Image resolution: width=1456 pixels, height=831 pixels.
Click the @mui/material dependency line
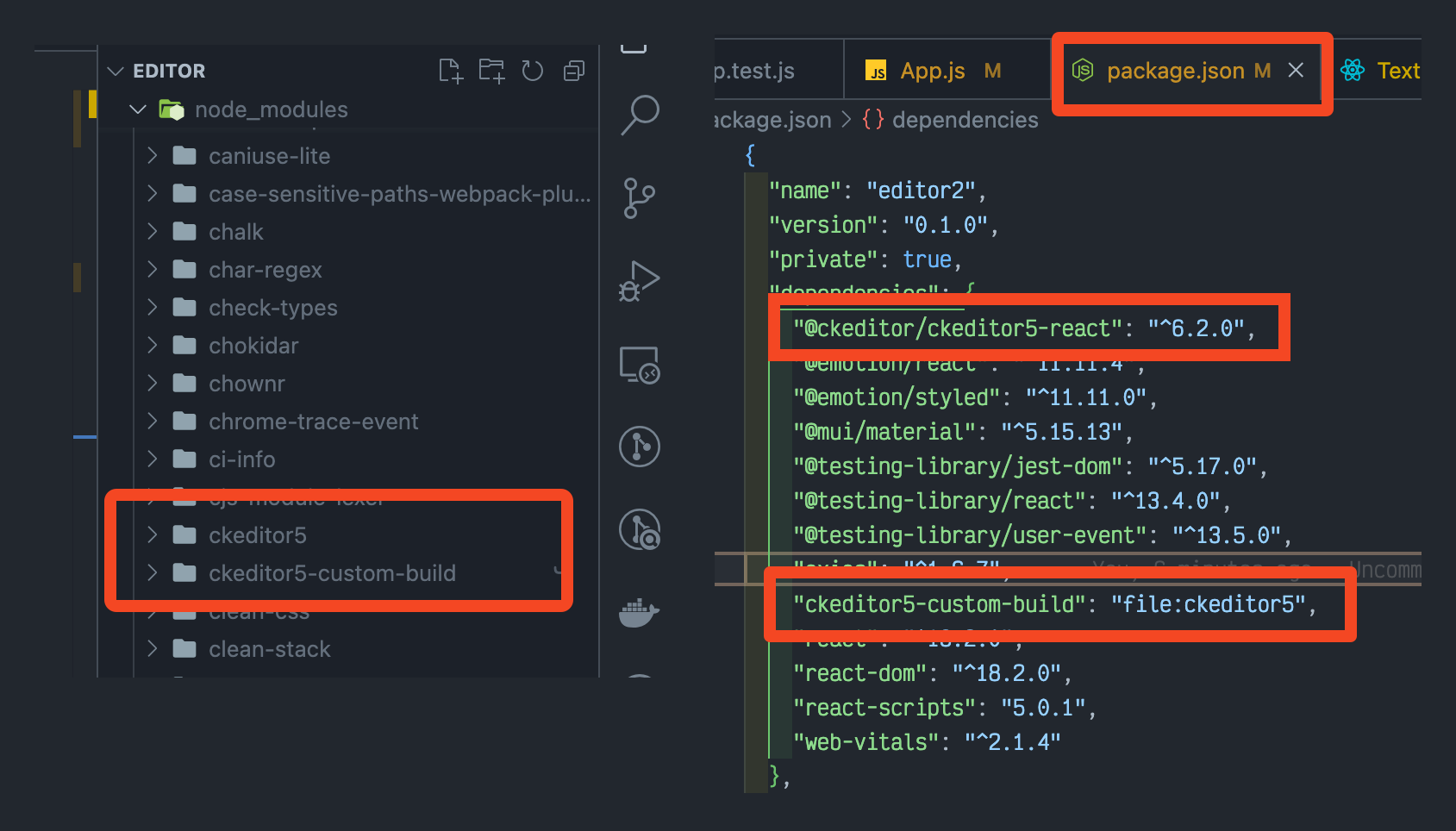tap(964, 432)
